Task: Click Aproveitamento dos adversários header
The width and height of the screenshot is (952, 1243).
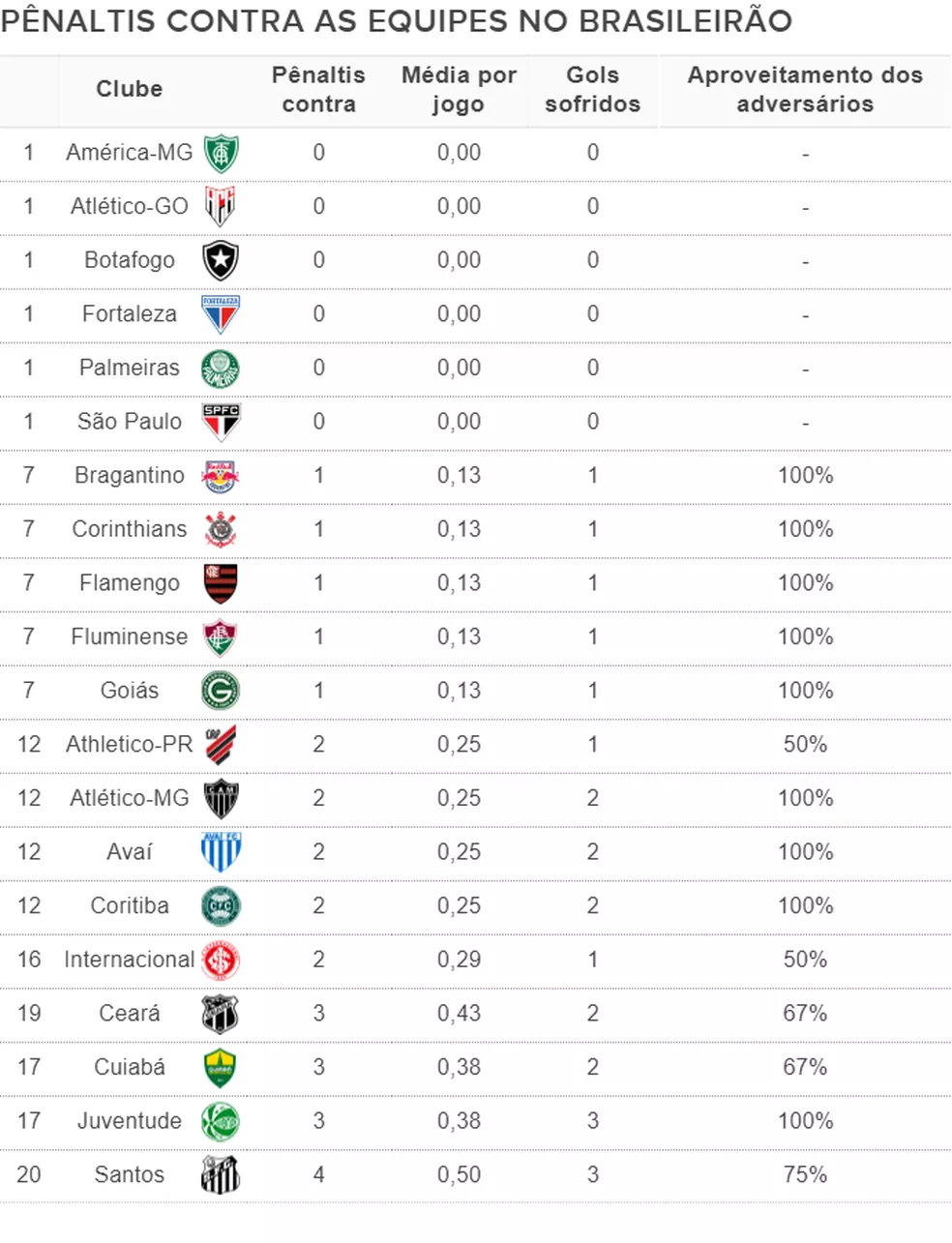Action: coord(805,89)
